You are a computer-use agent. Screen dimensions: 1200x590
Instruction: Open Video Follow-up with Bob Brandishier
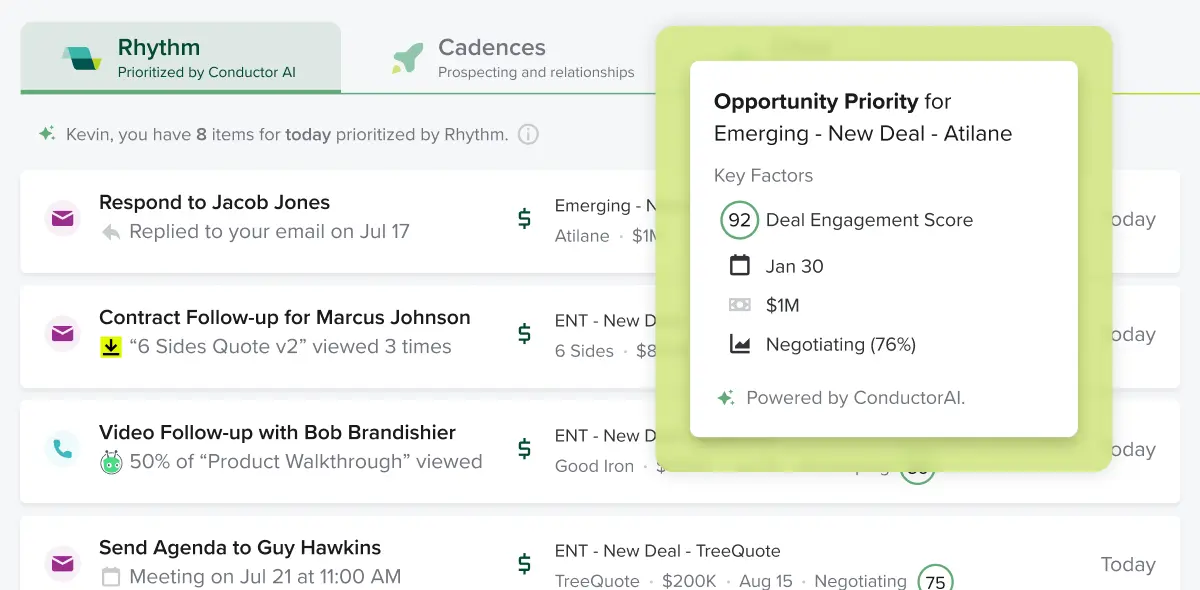[x=277, y=432]
